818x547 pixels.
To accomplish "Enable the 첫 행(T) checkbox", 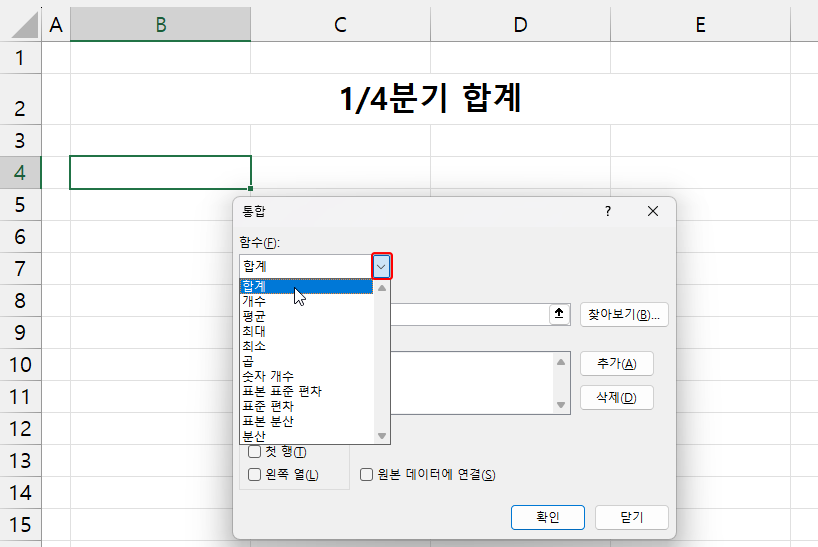I will click(255, 452).
